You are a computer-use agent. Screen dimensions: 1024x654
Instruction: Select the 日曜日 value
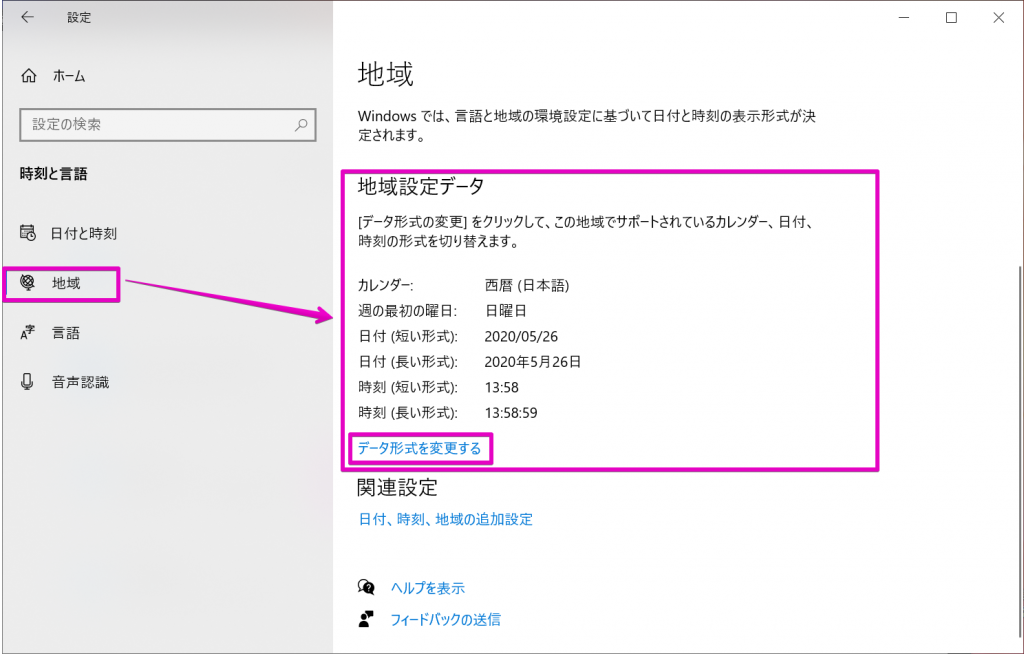(505, 311)
